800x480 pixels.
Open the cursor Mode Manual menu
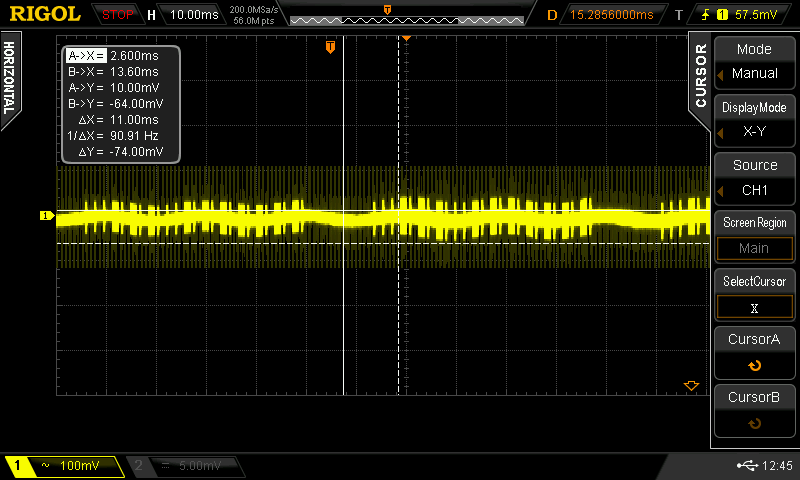(754, 62)
